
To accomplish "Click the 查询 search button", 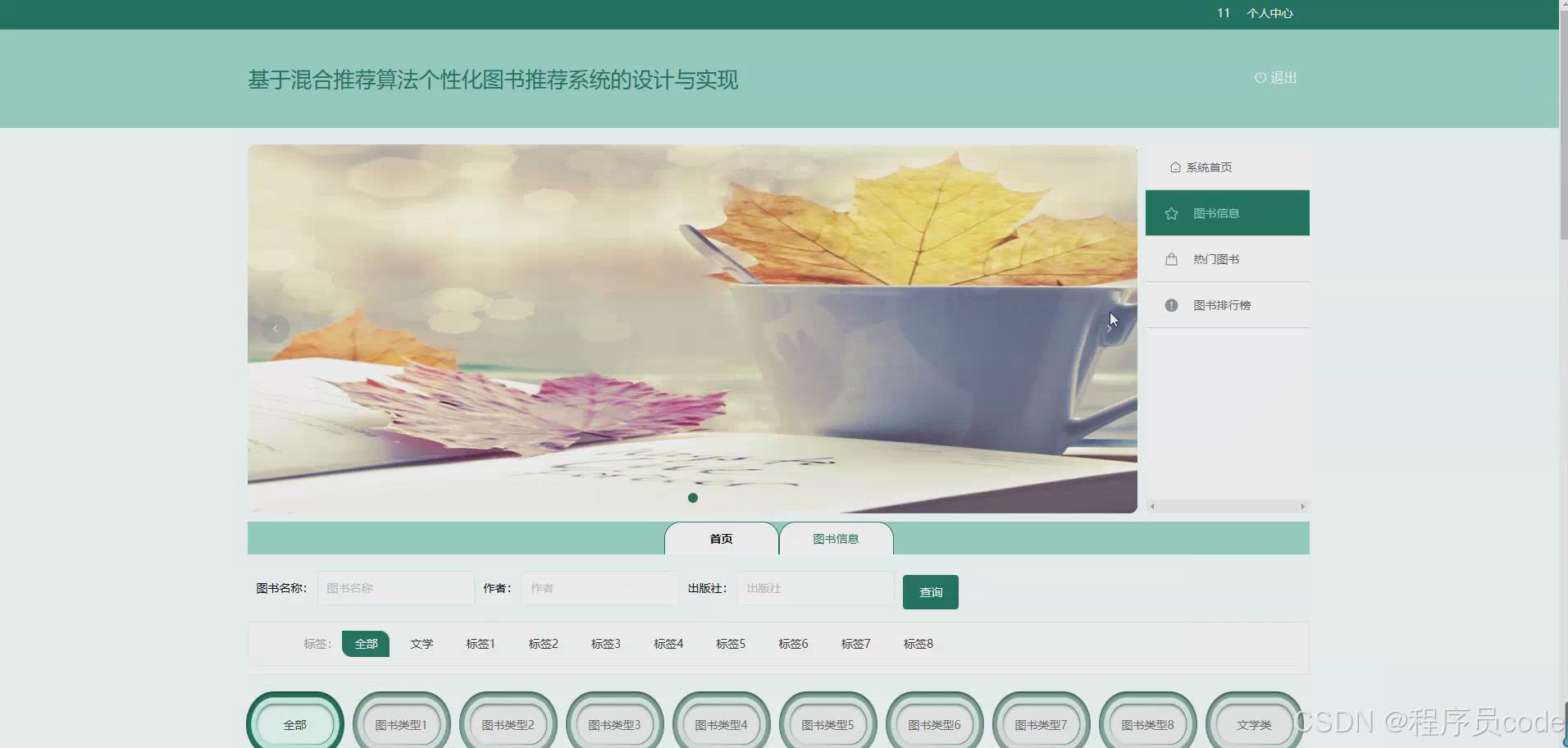I will pos(931,592).
